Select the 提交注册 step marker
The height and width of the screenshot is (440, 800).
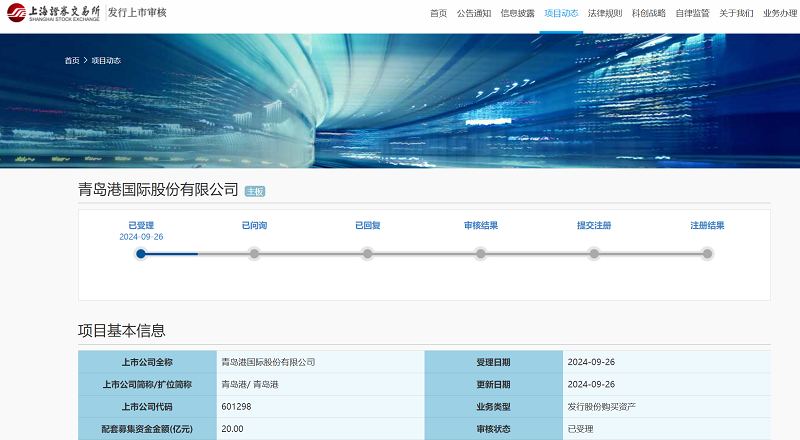(x=594, y=254)
